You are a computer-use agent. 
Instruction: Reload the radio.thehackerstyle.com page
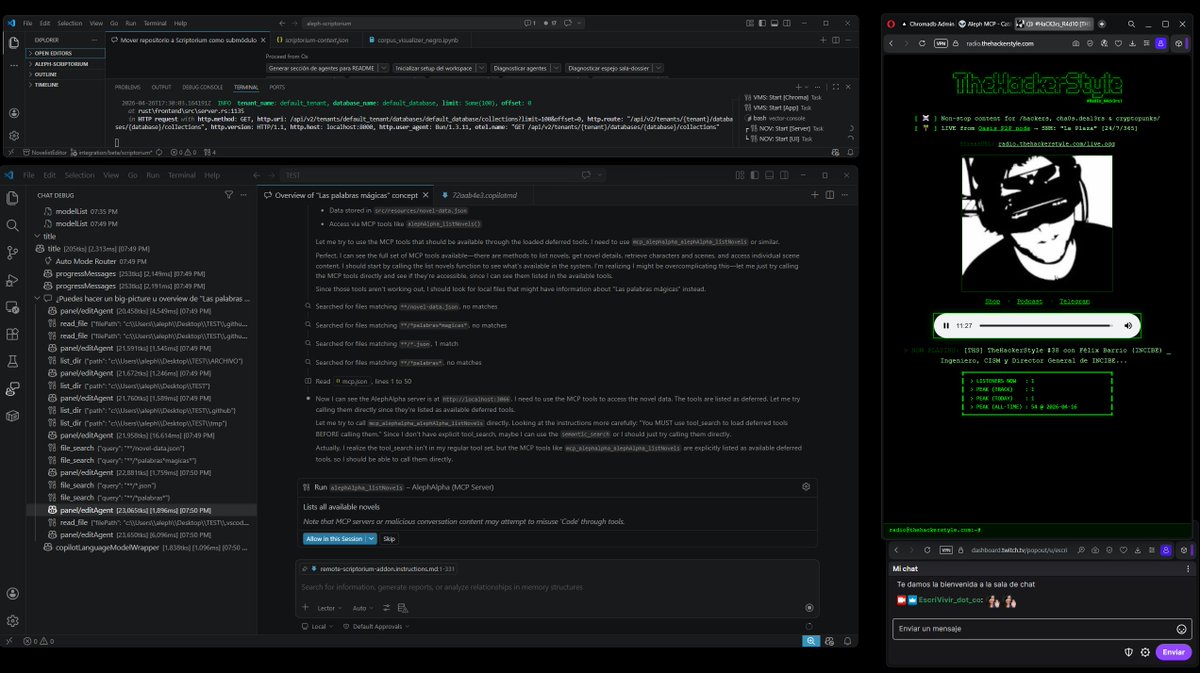pos(921,44)
